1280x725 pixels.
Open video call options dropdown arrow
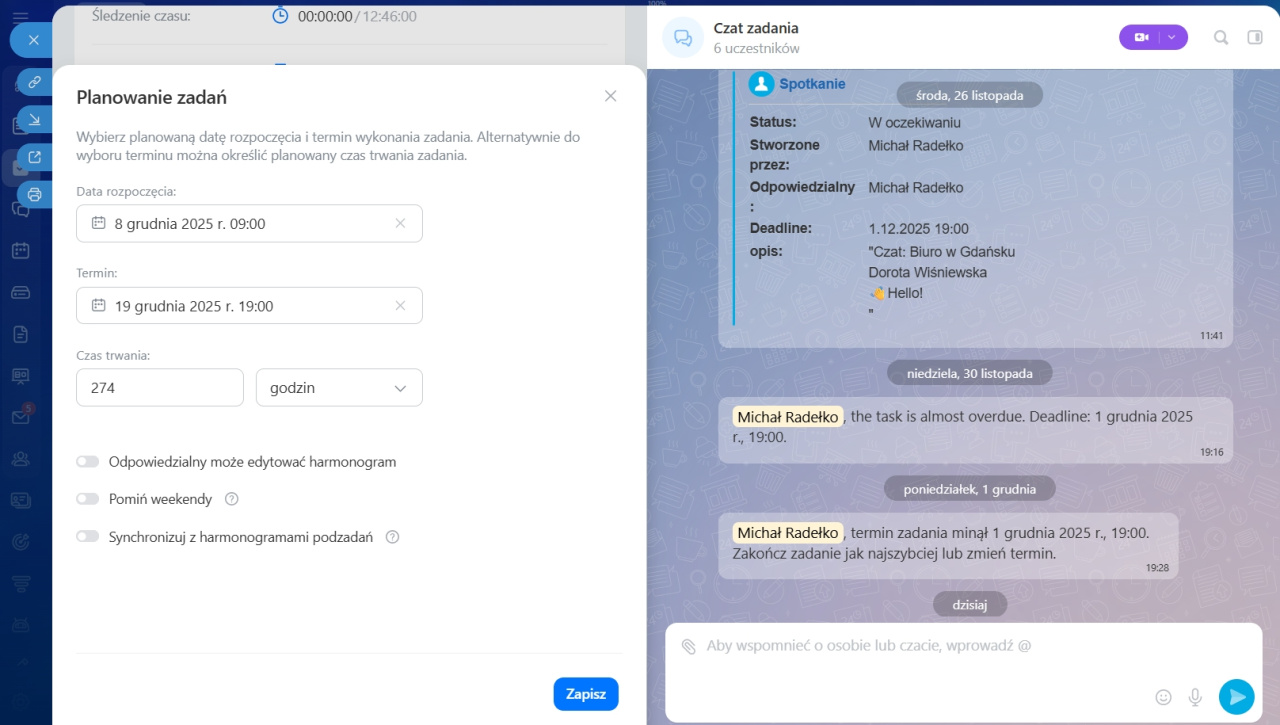(1173, 37)
